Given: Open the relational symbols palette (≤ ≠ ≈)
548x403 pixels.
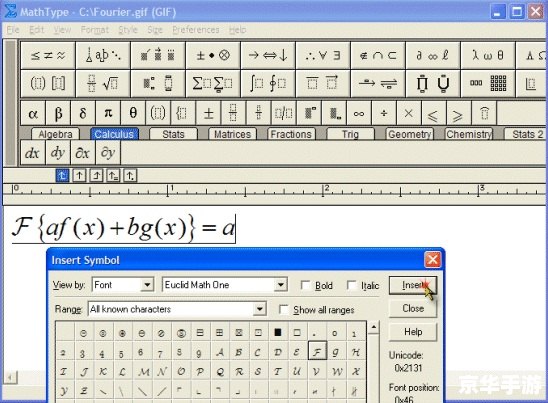Looking at the screenshot, I should coord(48,55).
